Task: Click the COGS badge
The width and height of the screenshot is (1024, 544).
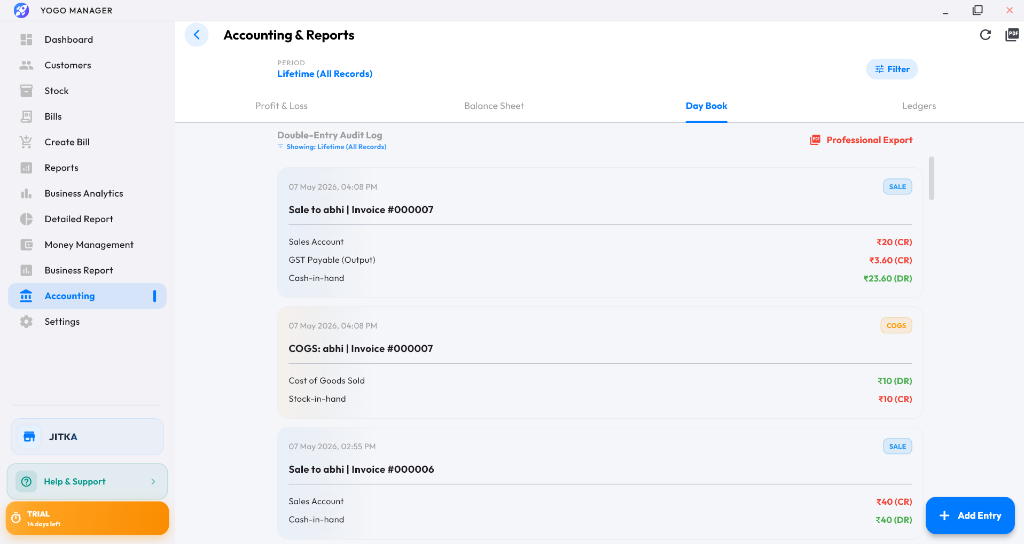Action: (x=896, y=326)
